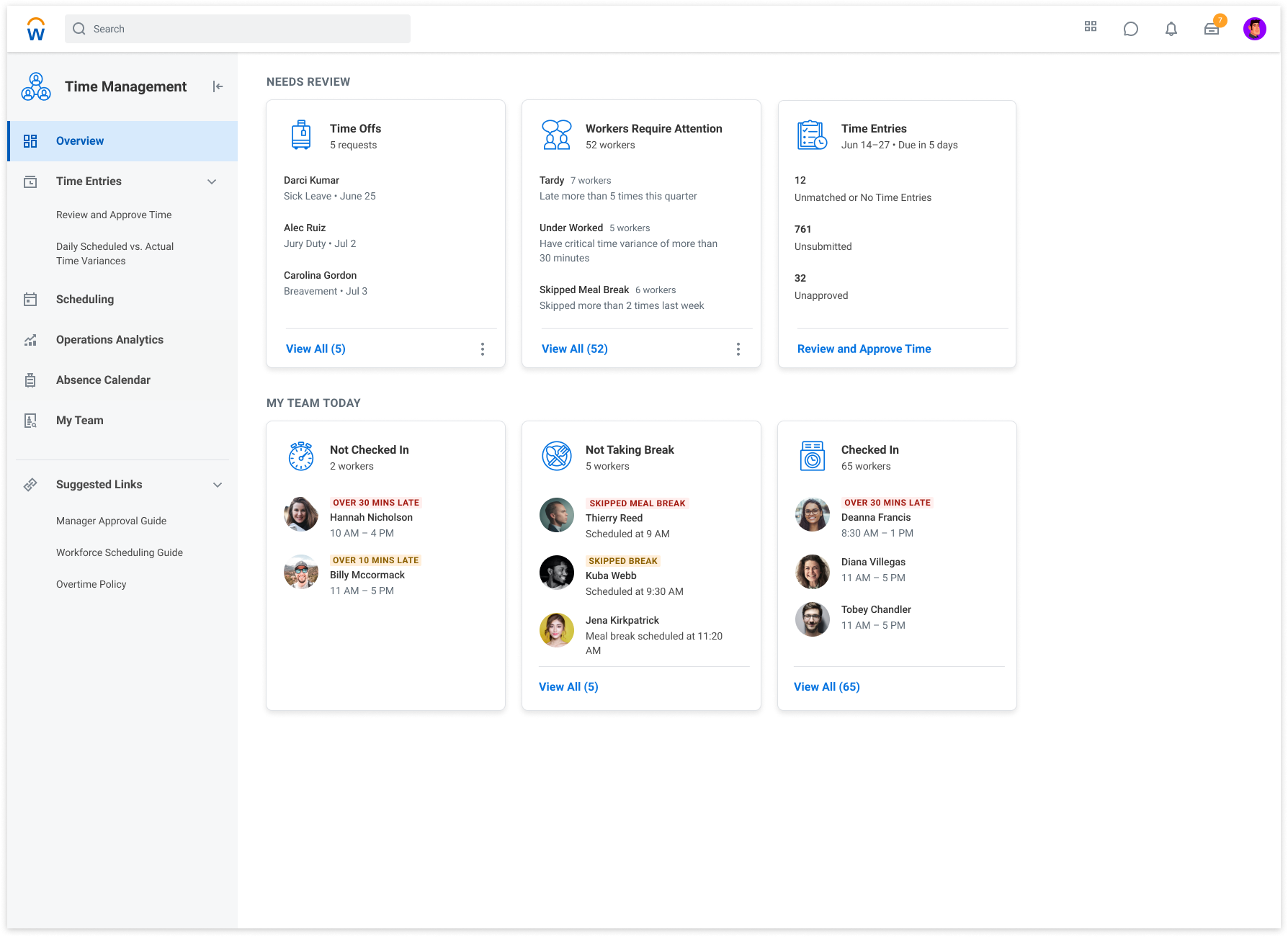Select the Absence Calendar clipboard icon

click(x=30, y=380)
